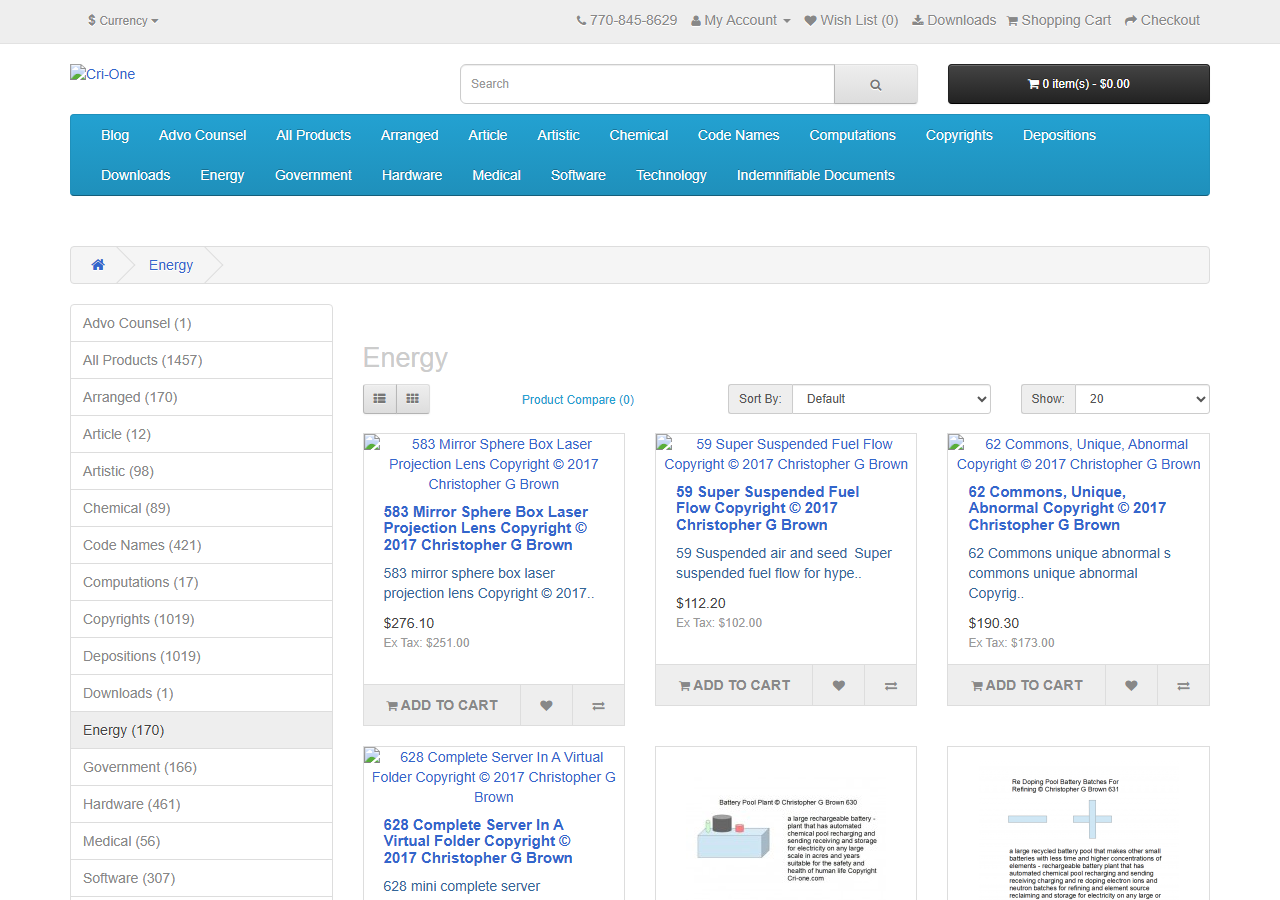Select Downloads (1) in sidebar
Image resolution: width=1280 pixels, height=900 pixels.
pos(201,693)
